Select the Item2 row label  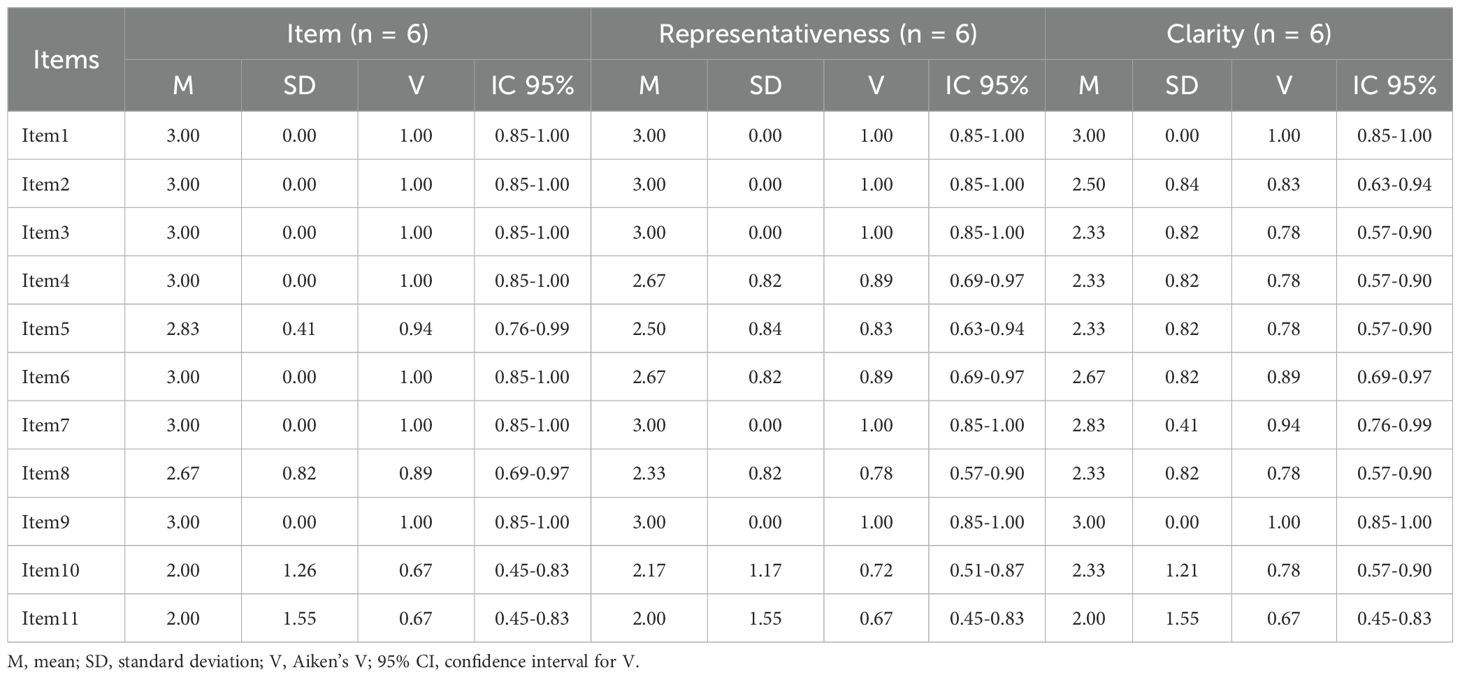pyautogui.click(x=46, y=184)
